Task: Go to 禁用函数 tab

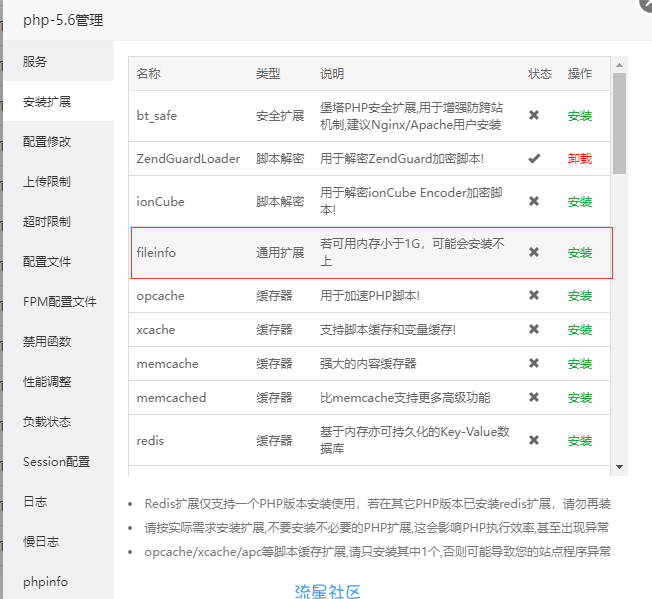Action: click(58, 341)
